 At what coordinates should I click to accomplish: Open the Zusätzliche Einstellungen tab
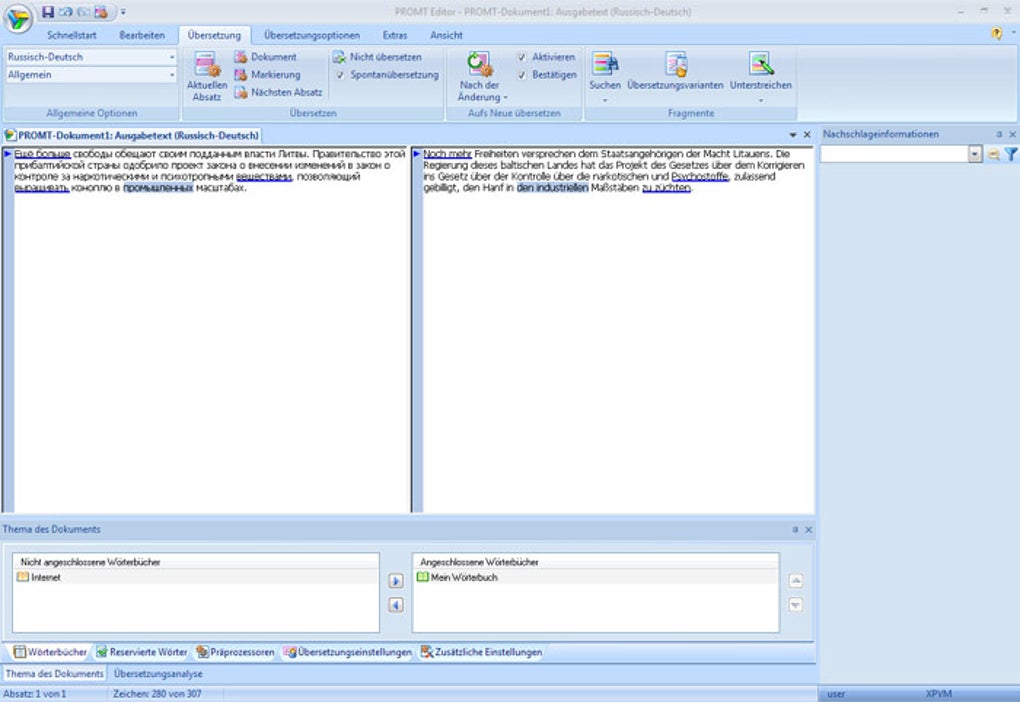coord(481,652)
